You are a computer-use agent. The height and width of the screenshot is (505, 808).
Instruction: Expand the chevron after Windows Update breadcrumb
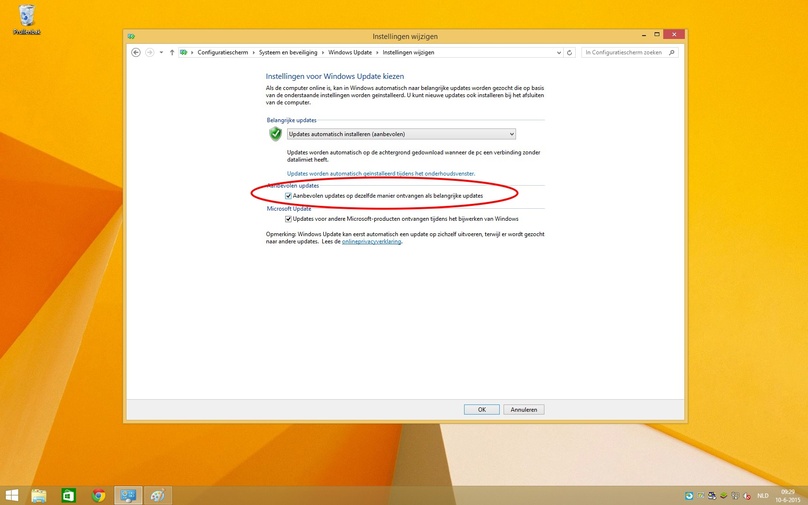(x=377, y=52)
